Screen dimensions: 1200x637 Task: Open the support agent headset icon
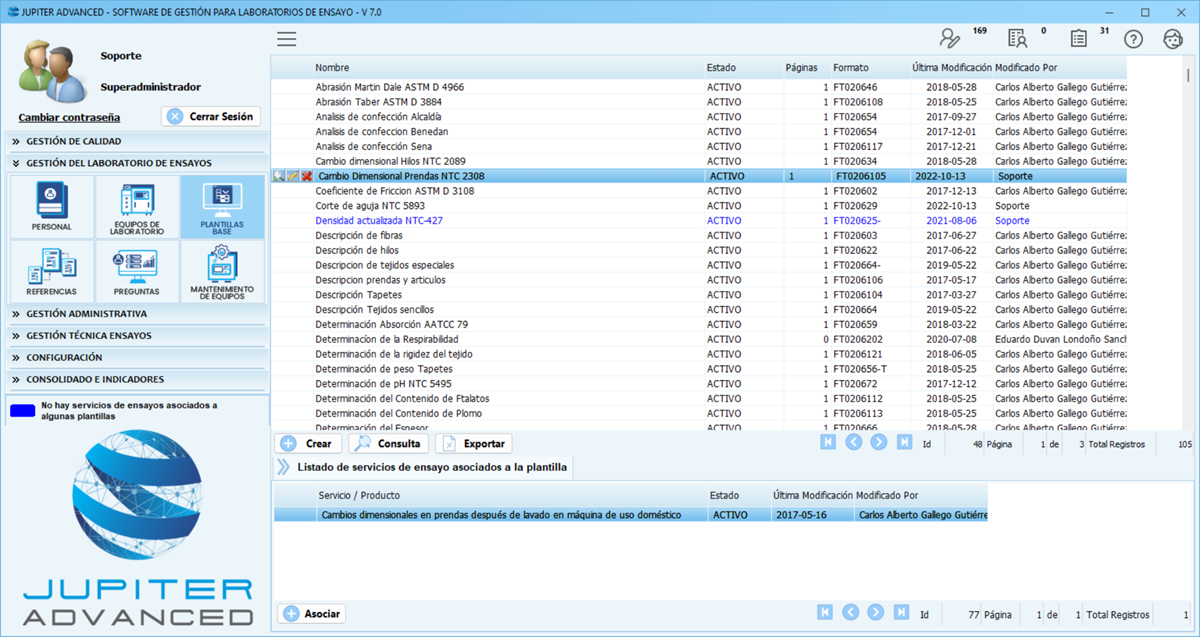(x=1173, y=39)
